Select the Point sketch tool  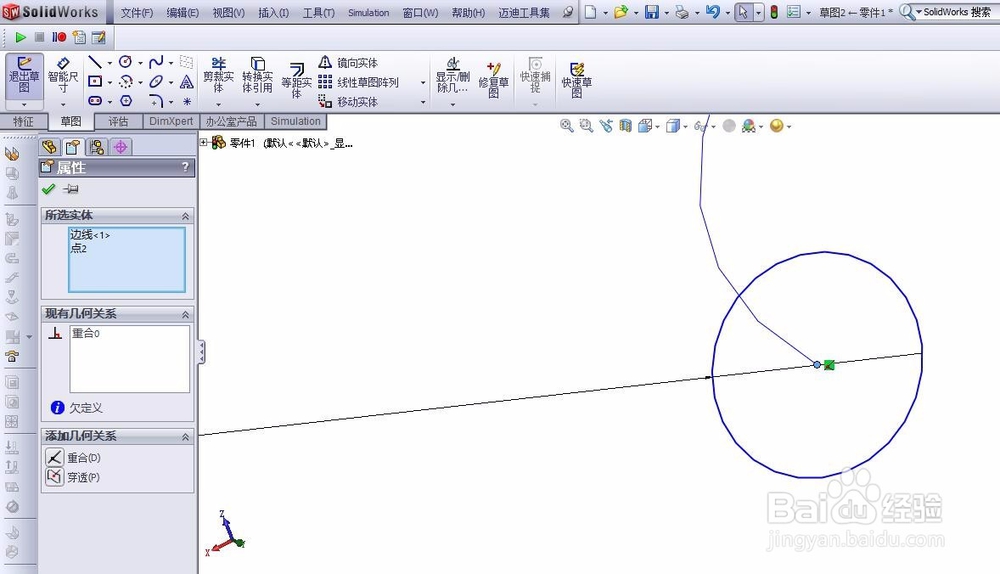pyautogui.click(x=187, y=101)
